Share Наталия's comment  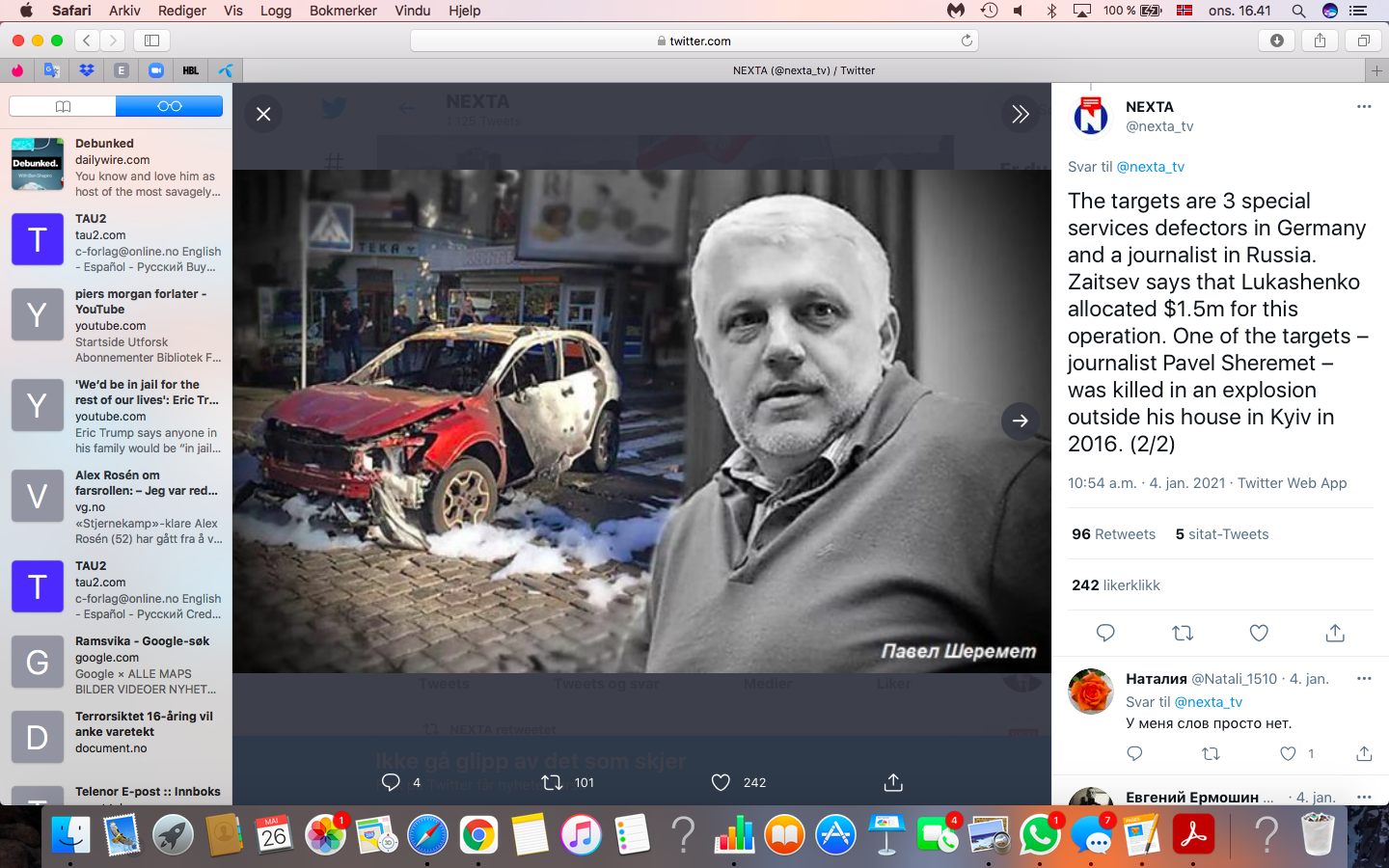(x=1364, y=753)
